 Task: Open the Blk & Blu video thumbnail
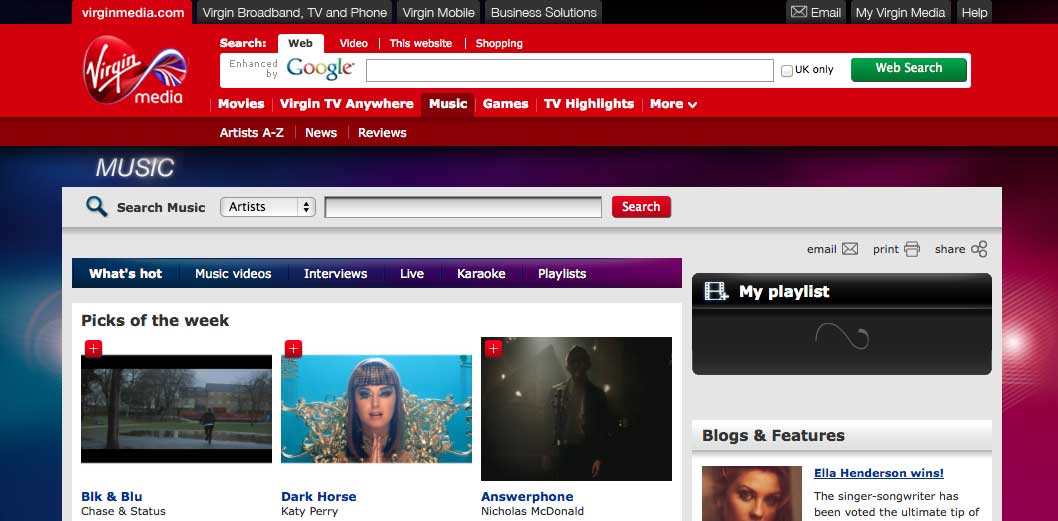(176, 409)
